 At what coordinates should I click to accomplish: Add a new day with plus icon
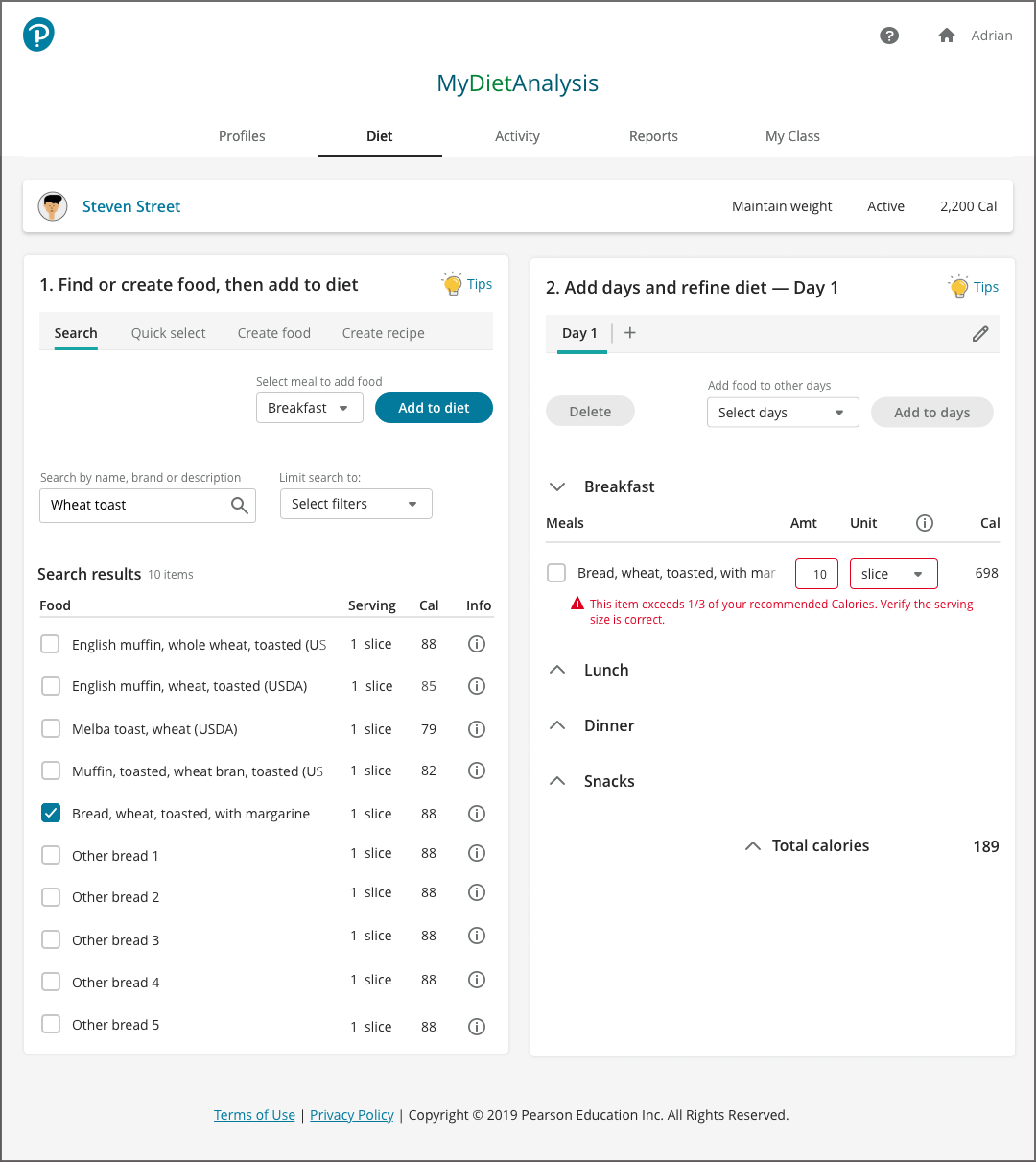coord(630,333)
